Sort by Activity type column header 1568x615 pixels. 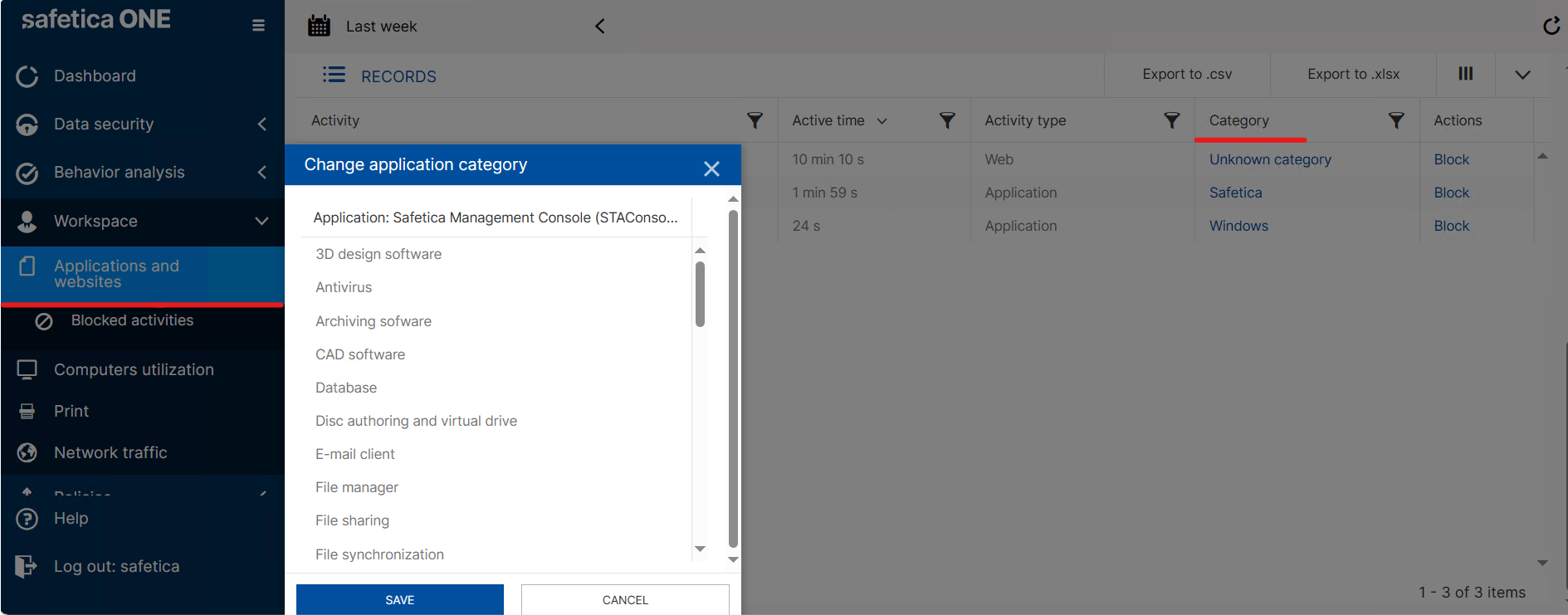click(1025, 120)
